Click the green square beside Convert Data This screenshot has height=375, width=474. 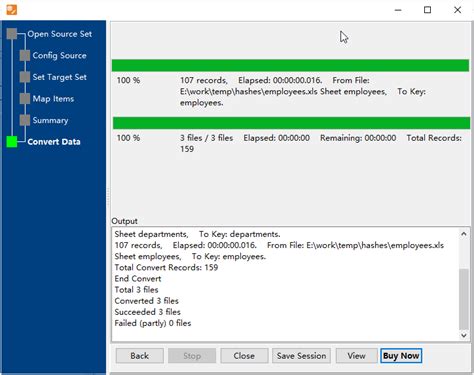(x=12, y=142)
